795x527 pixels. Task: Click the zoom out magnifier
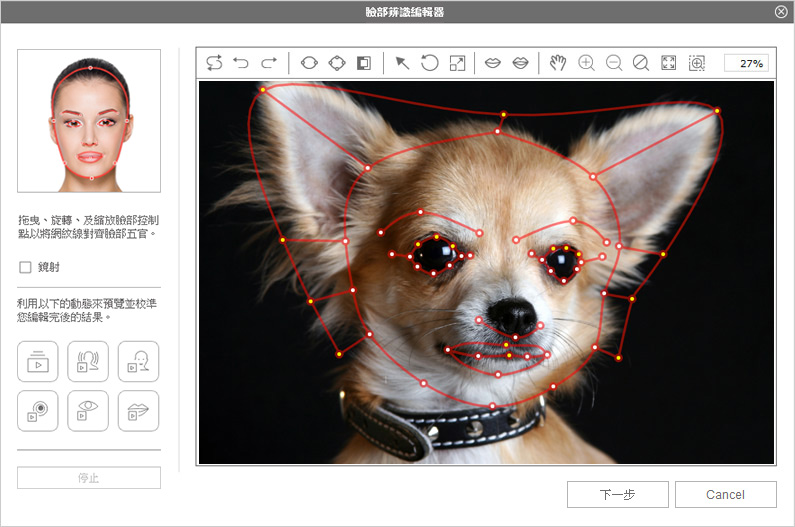point(614,63)
